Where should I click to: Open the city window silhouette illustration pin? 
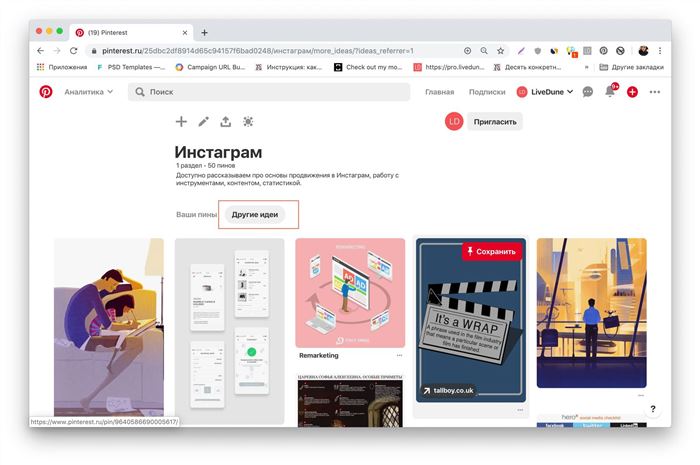pyautogui.click(x=592, y=313)
